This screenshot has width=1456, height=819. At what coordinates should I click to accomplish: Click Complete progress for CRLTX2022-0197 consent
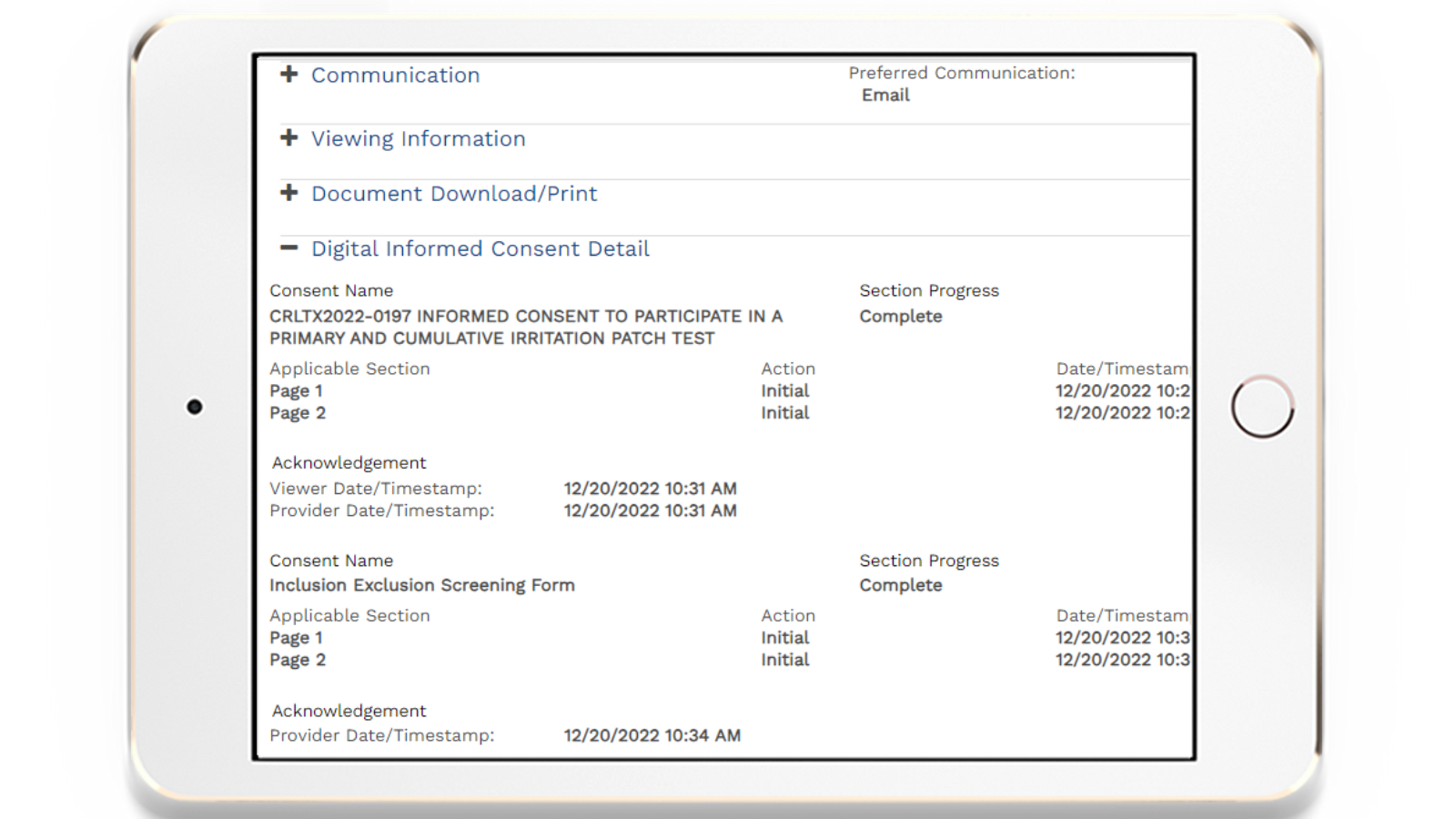point(901,317)
